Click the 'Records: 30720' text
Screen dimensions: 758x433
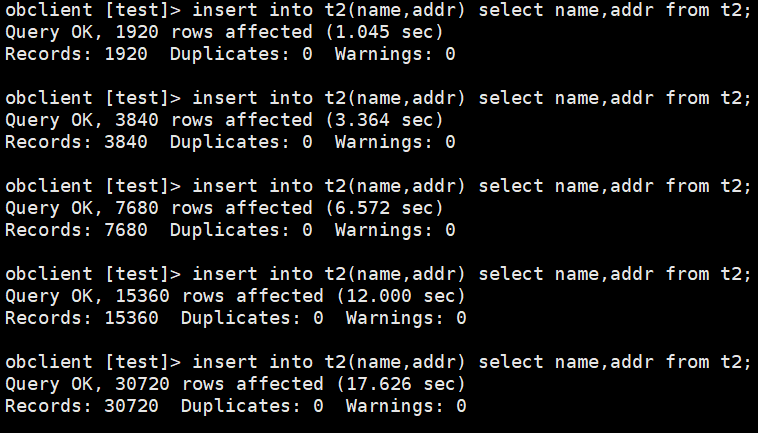(82, 406)
